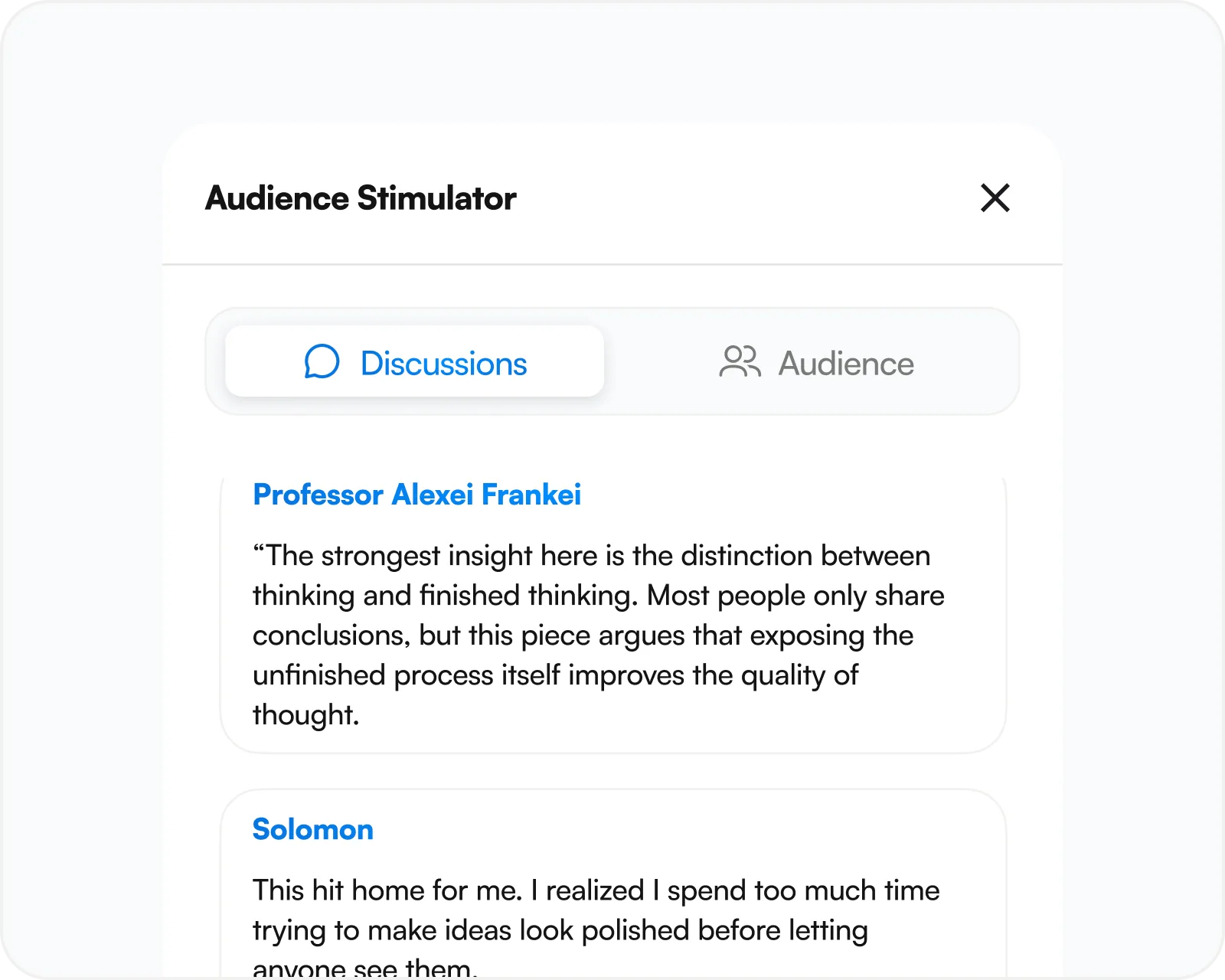This screenshot has height=980, width=1225.
Task: Click the Discussions speech bubble icon
Action: click(x=322, y=362)
